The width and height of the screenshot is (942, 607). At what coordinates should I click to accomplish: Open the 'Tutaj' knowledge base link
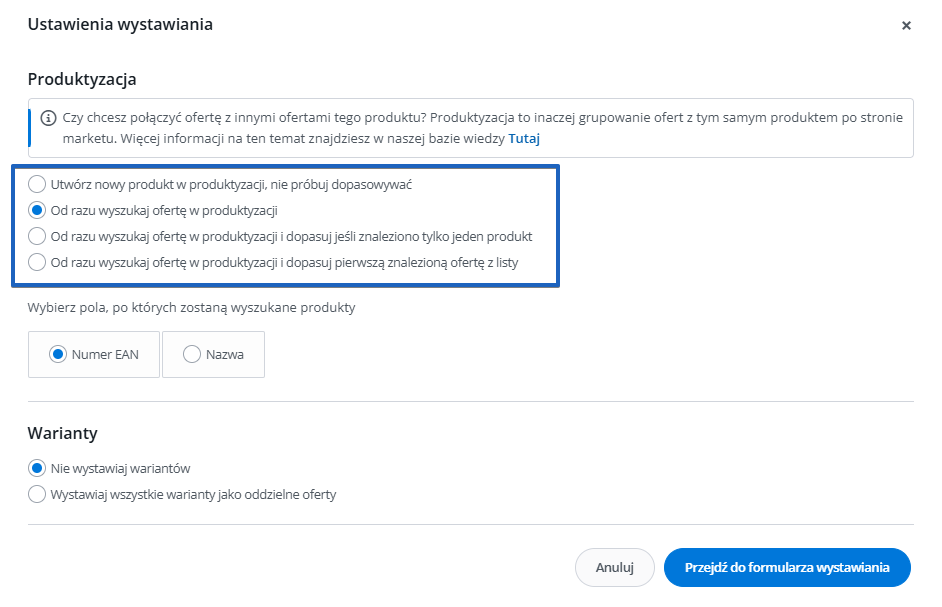point(523,139)
